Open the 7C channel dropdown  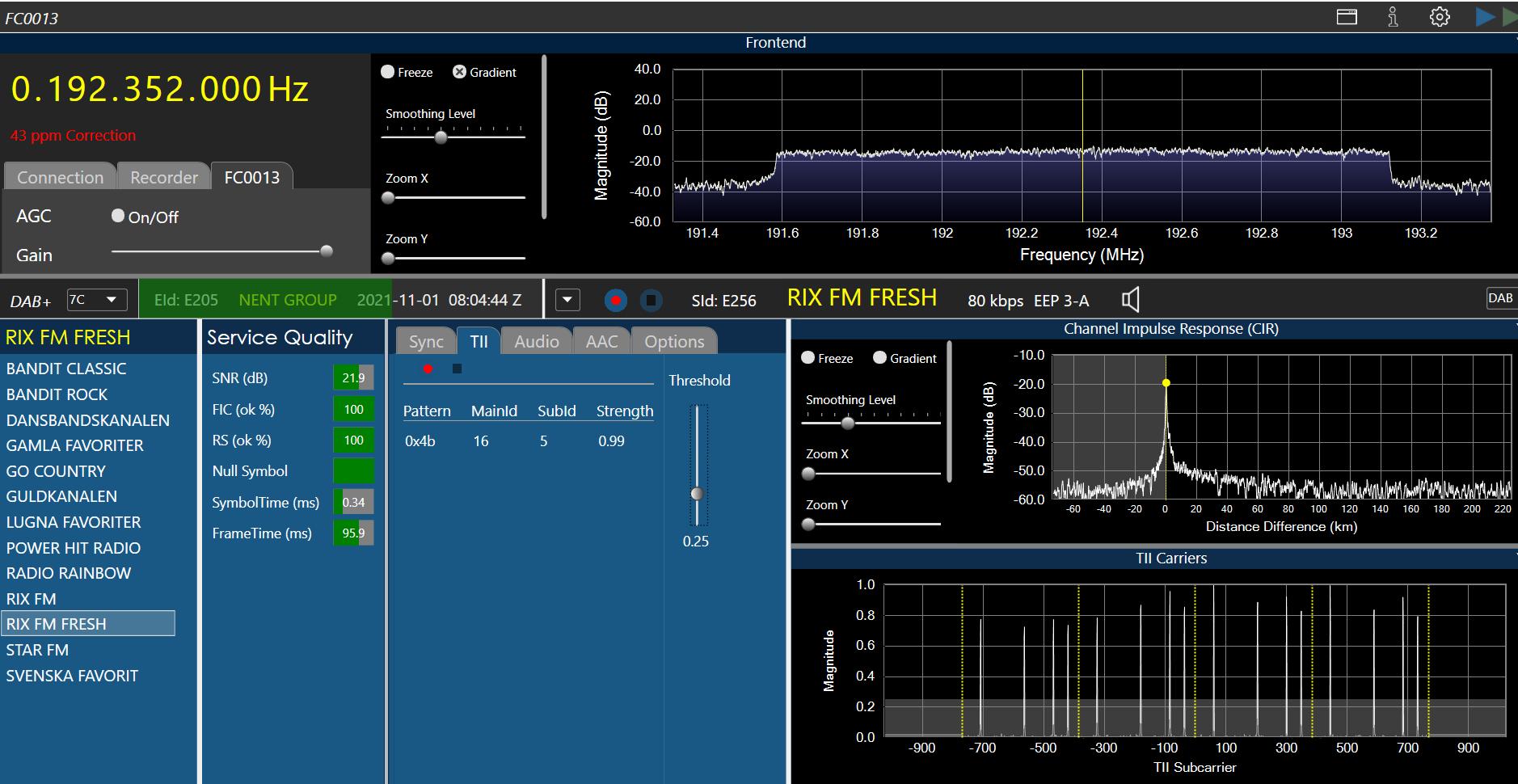96,300
